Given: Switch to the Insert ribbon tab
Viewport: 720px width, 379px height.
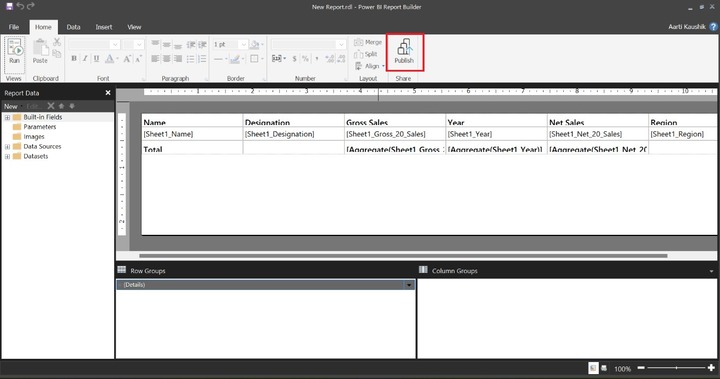Looking at the screenshot, I should [x=104, y=27].
